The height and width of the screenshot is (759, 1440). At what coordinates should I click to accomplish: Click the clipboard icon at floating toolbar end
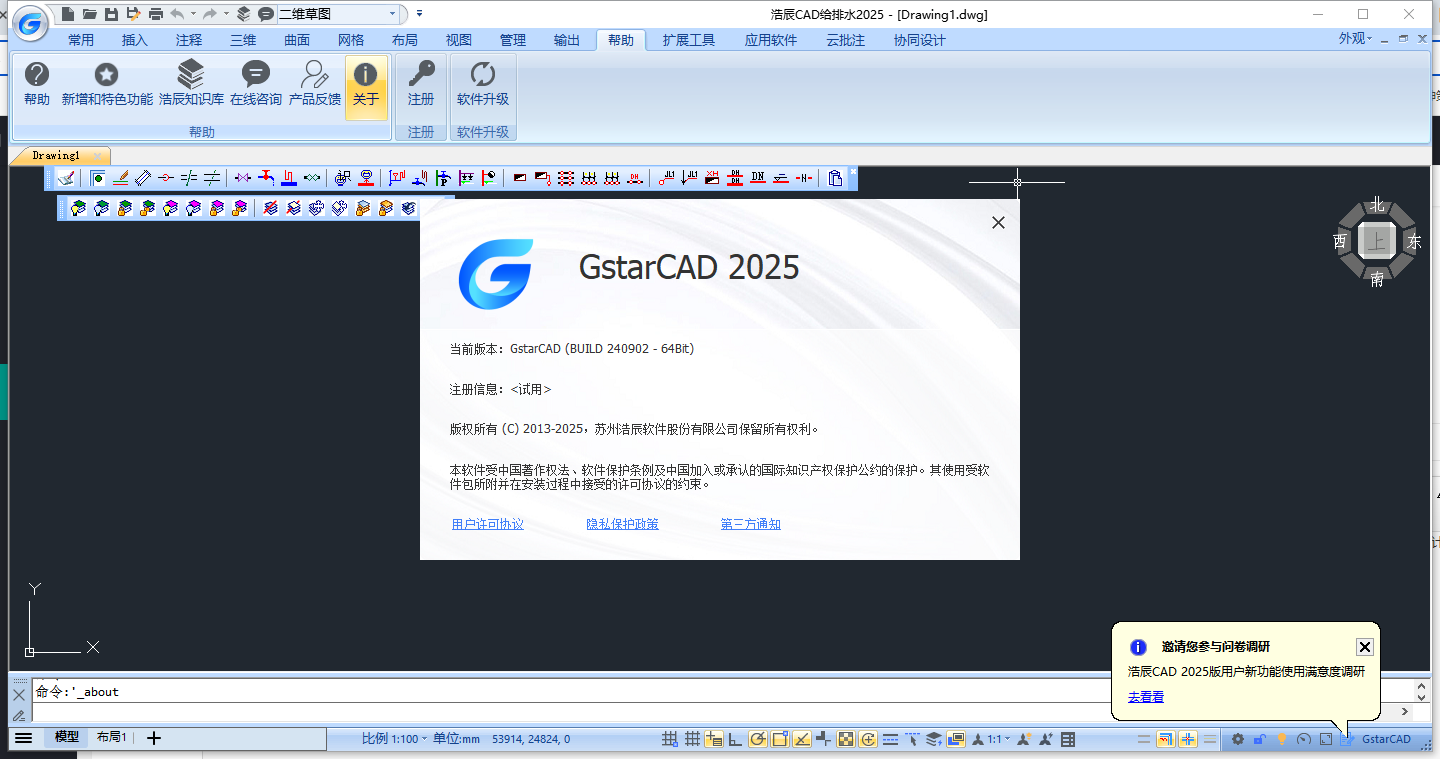(834, 178)
